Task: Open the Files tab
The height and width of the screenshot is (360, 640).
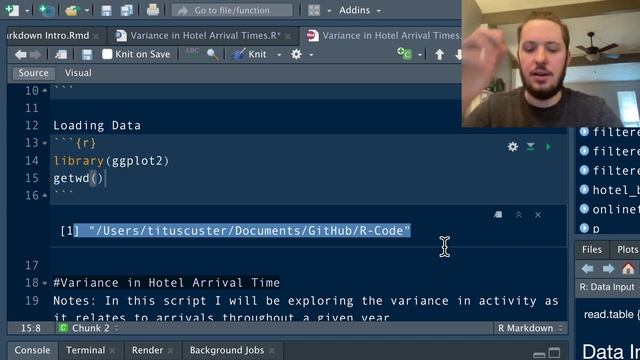Action: [591, 249]
